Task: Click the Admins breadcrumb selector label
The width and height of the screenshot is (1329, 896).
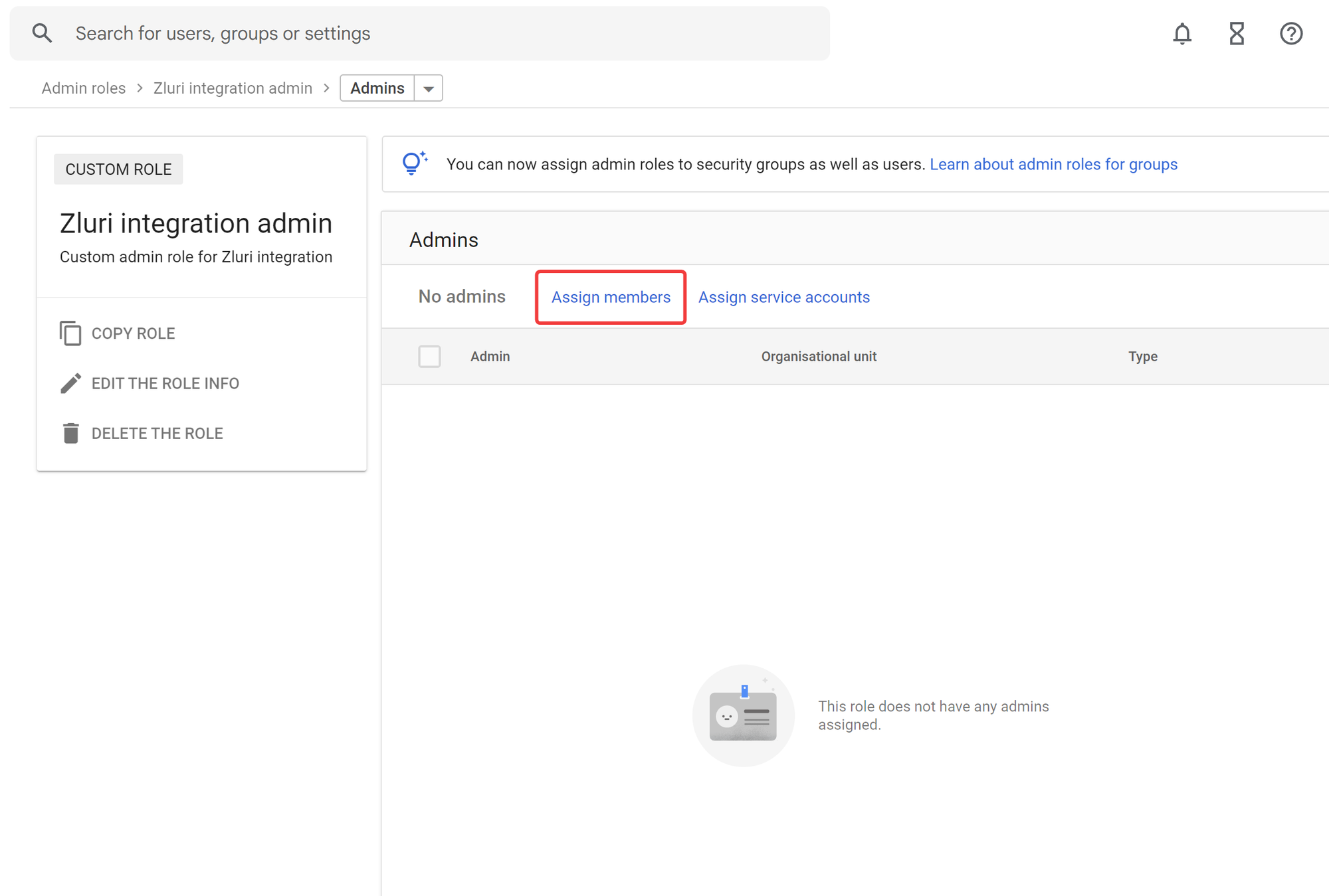Action: coord(377,88)
